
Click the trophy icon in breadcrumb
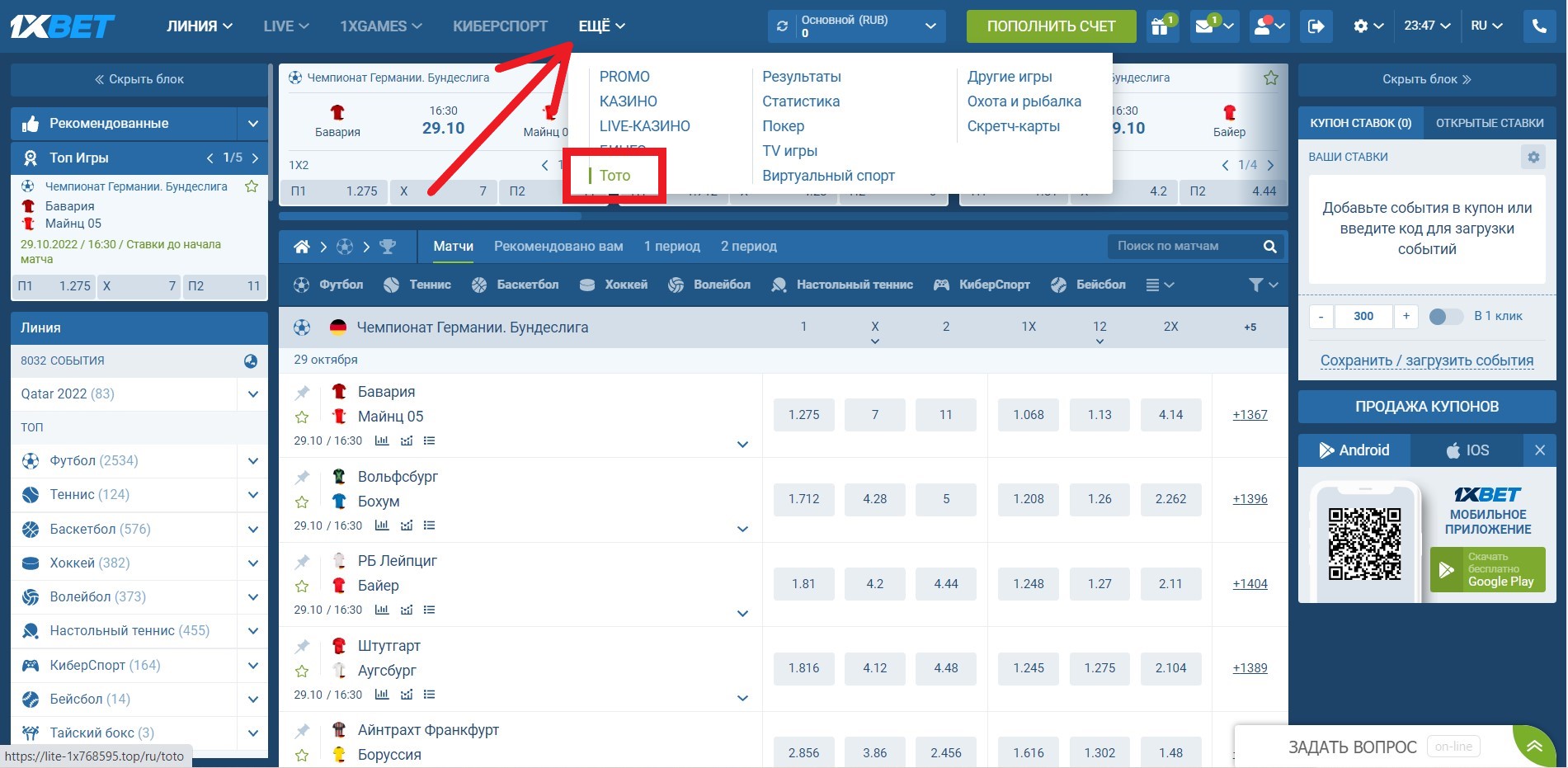(x=387, y=247)
